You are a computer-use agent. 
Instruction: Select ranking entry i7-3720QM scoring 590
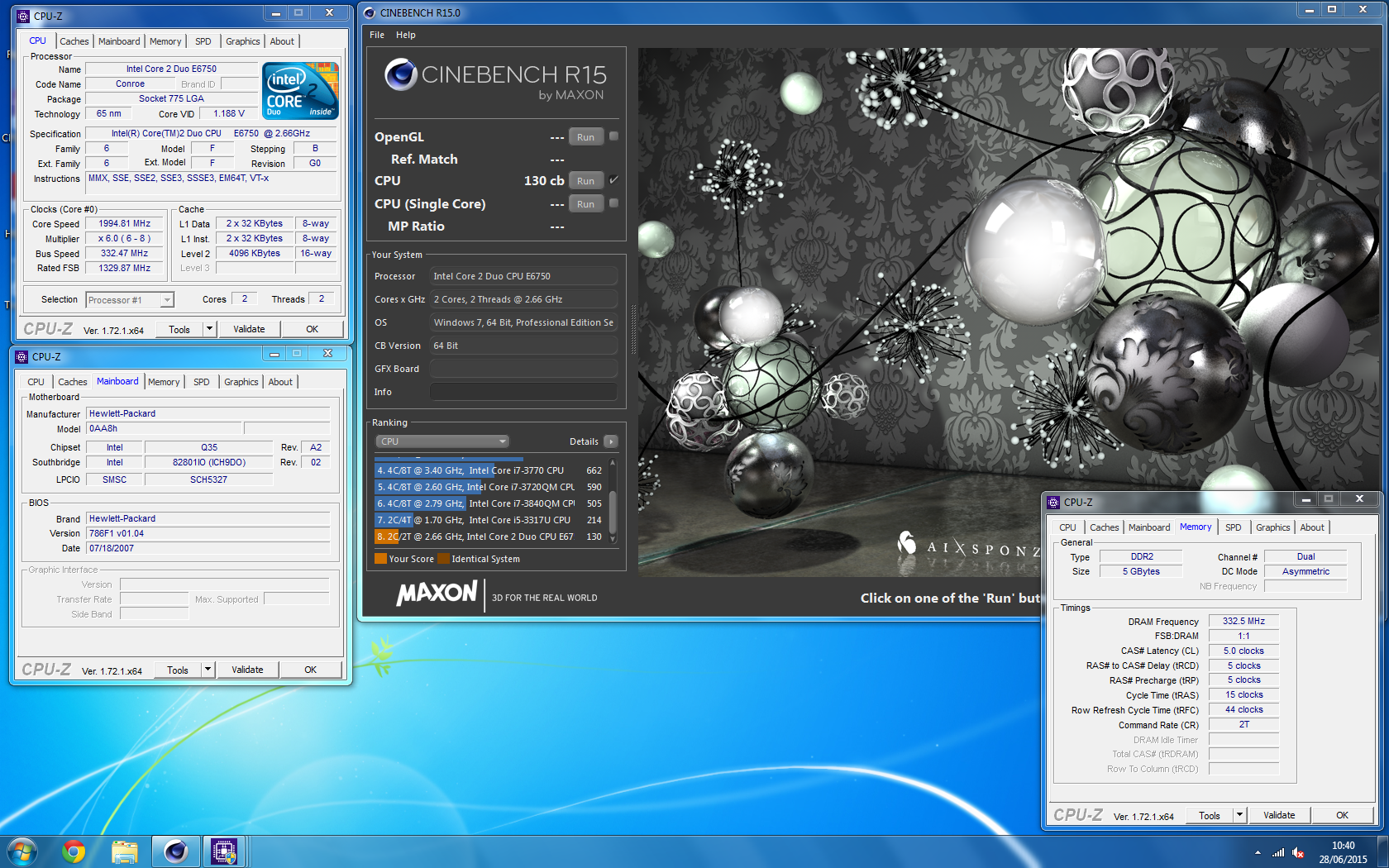[x=490, y=487]
